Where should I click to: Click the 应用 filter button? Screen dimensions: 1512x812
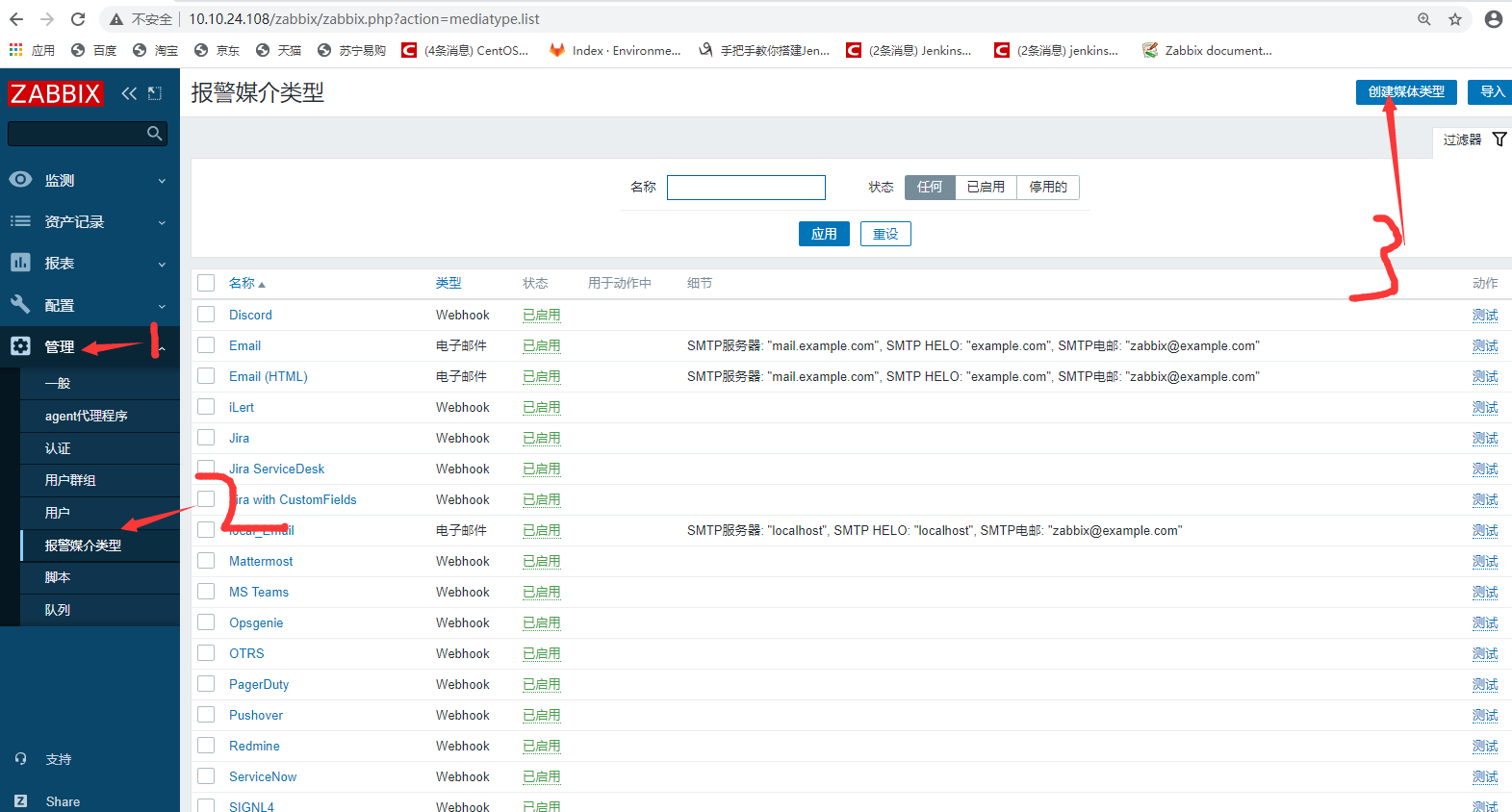[824, 234]
